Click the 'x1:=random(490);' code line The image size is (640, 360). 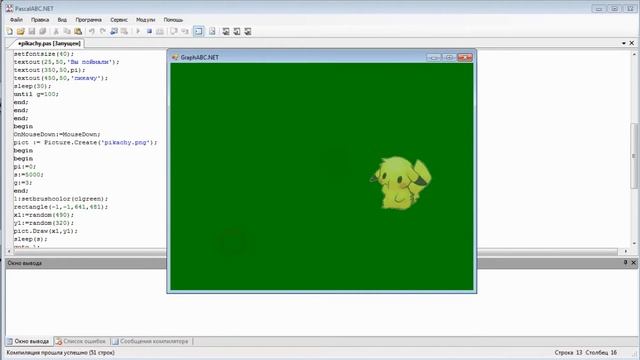coord(44,215)
